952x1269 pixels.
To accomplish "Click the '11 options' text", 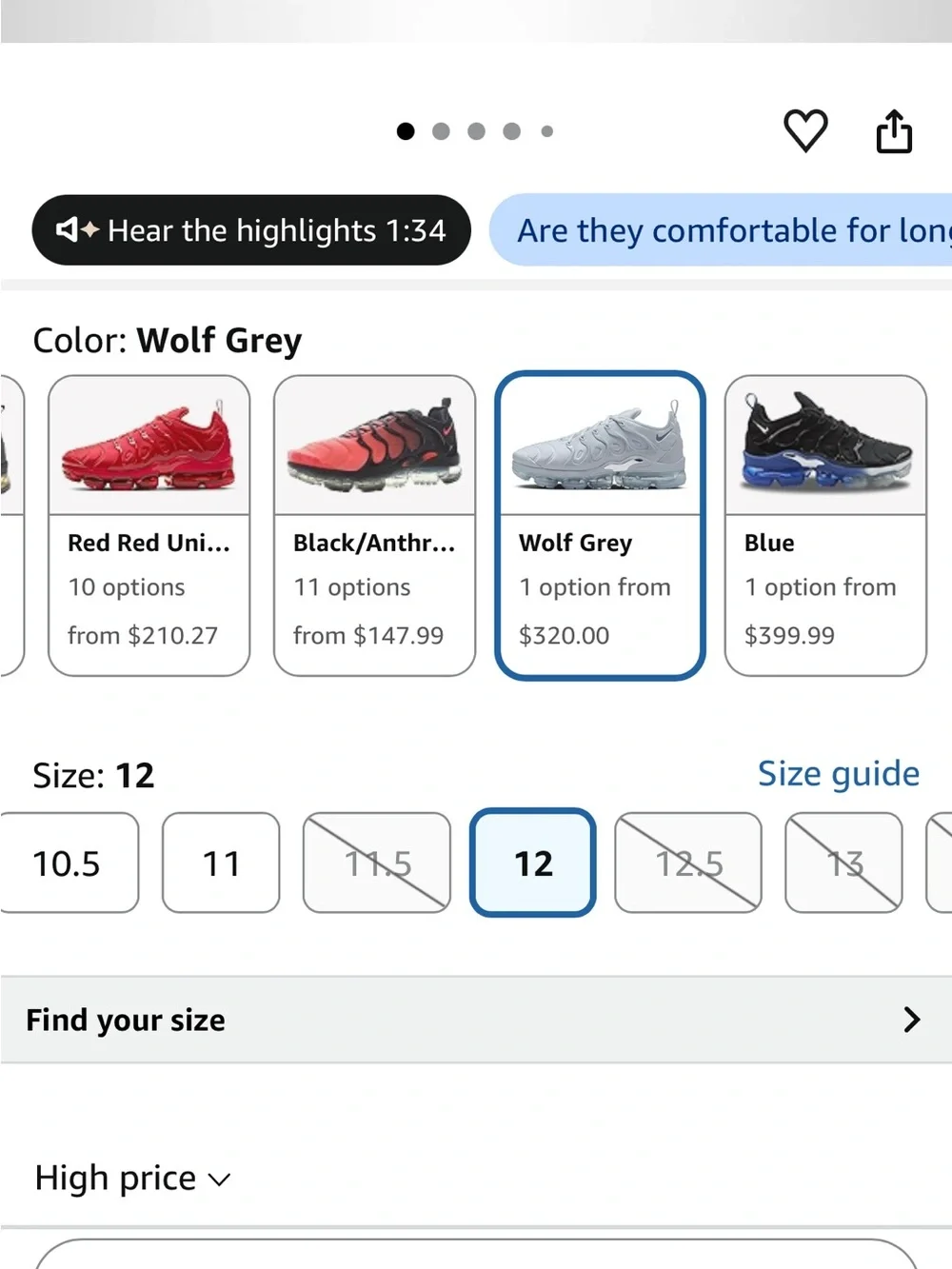I will pyautogui.click(x=352, y=587).
